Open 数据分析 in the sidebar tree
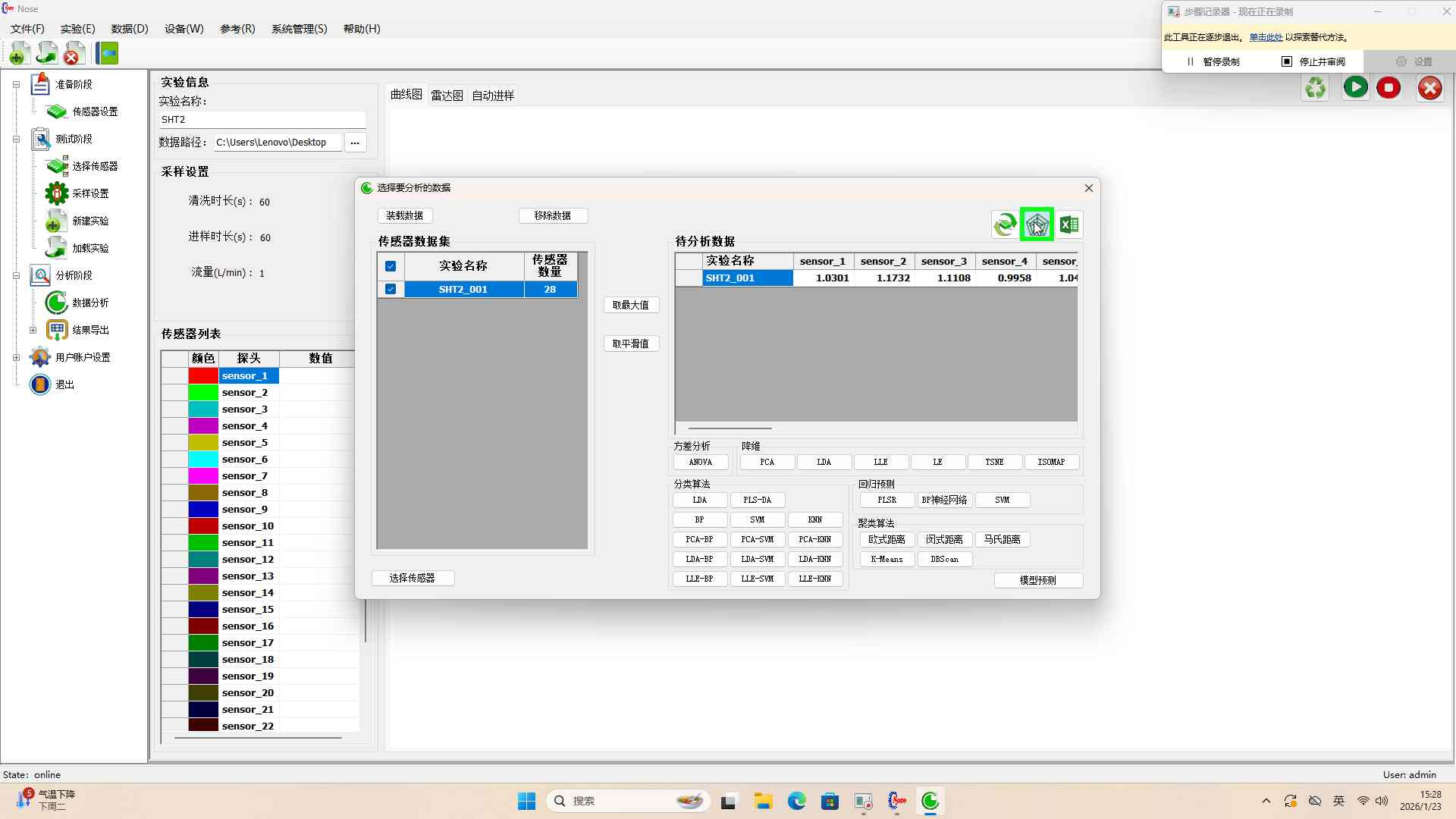The image size is (1456, 819). coord(89,303)
